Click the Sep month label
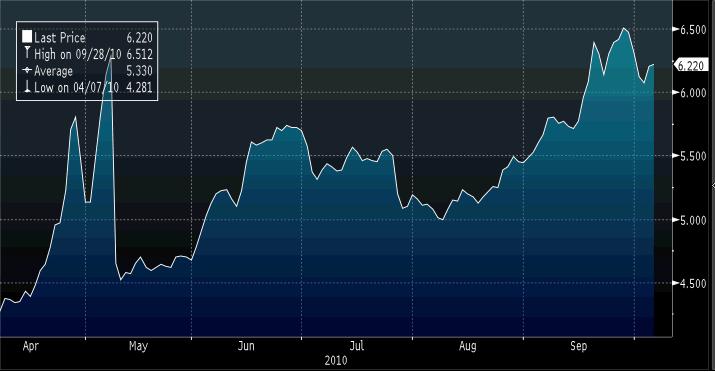715x372 pixels. coord(578,346)
